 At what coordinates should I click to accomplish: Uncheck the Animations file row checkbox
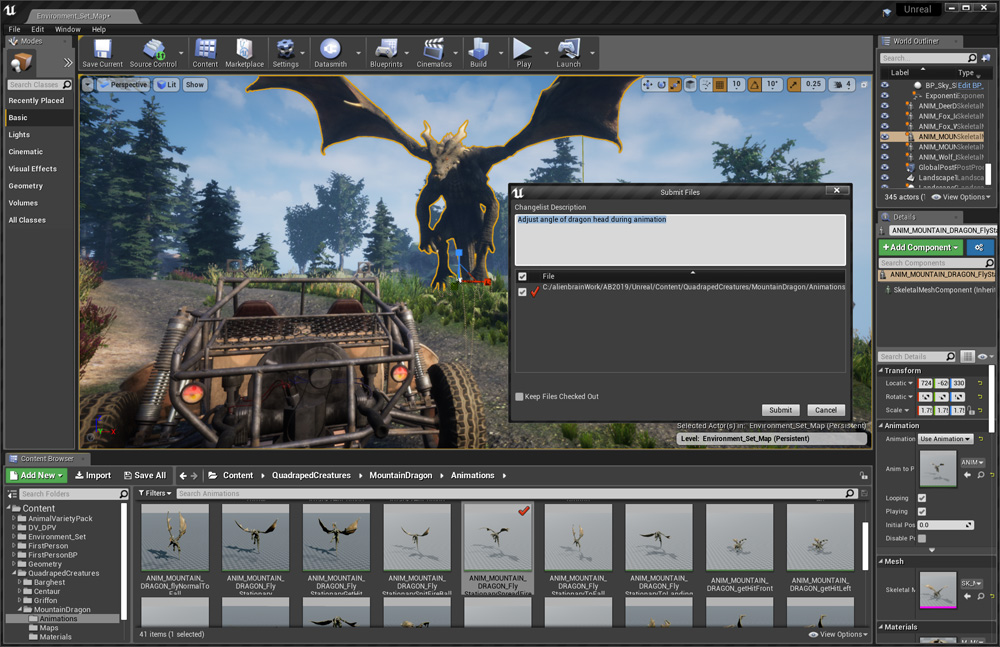pyautogui.click(x=522, y=292)
